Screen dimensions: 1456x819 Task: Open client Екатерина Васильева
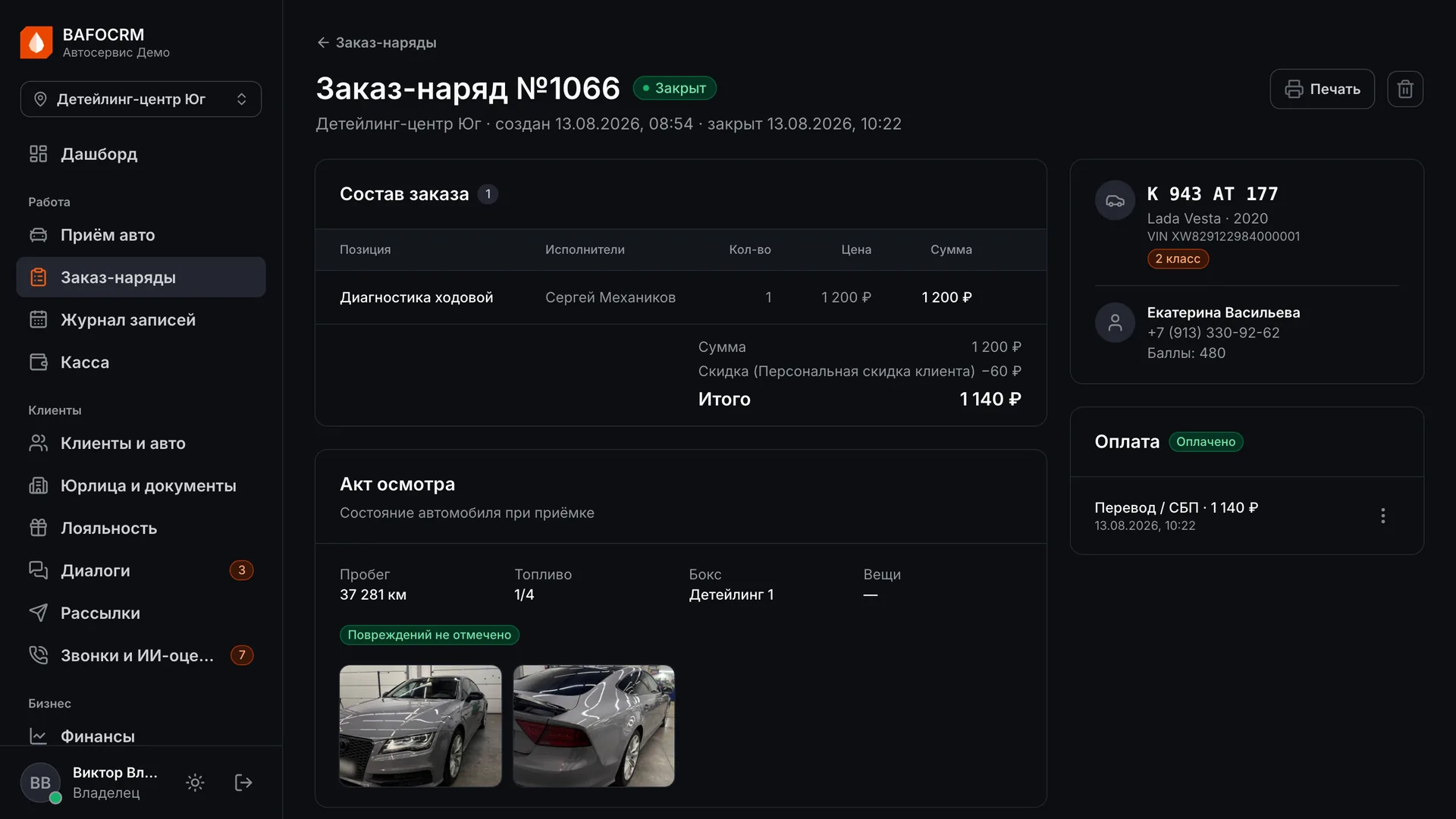(1223, 313)
